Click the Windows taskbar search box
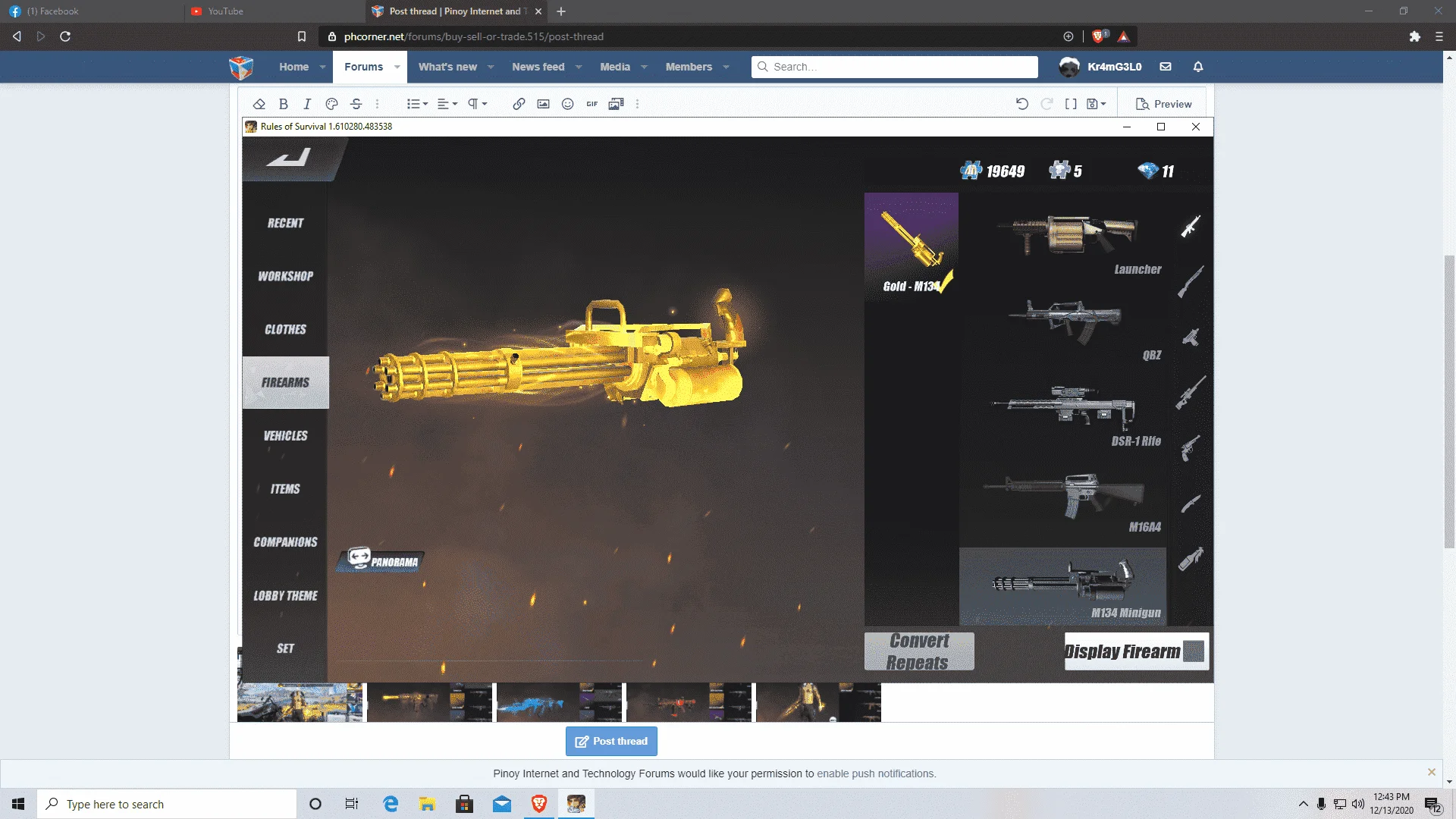Viewport: 1456px width, 819px height. (167, 804)
